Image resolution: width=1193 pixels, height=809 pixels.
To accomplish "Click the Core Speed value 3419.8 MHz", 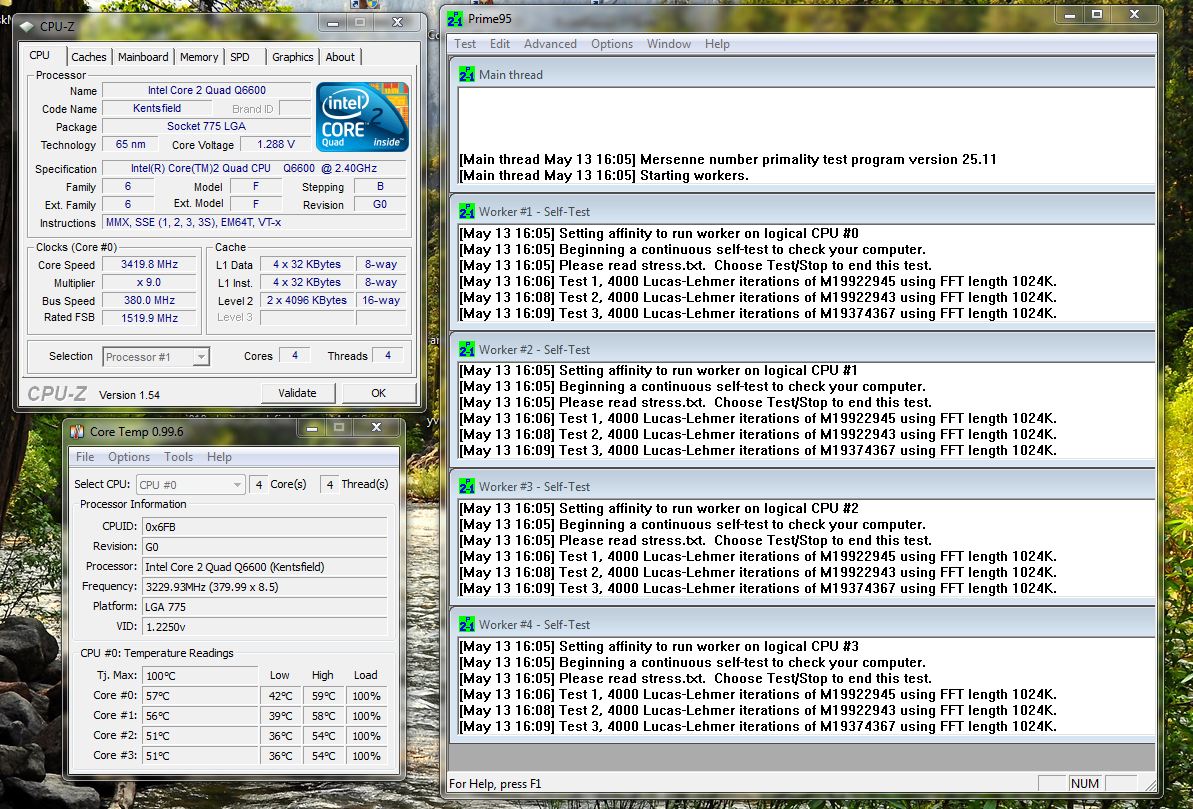I will coord(149,265).
